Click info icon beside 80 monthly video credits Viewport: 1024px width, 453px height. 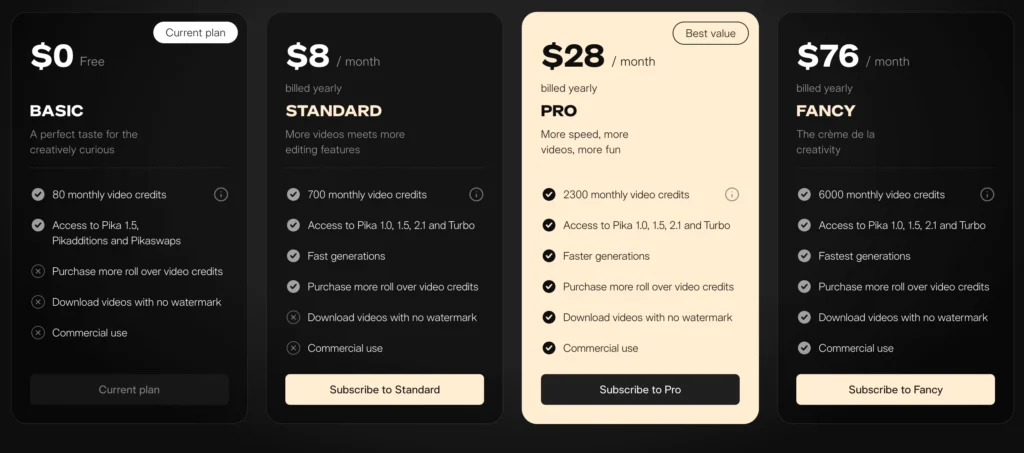221,195
